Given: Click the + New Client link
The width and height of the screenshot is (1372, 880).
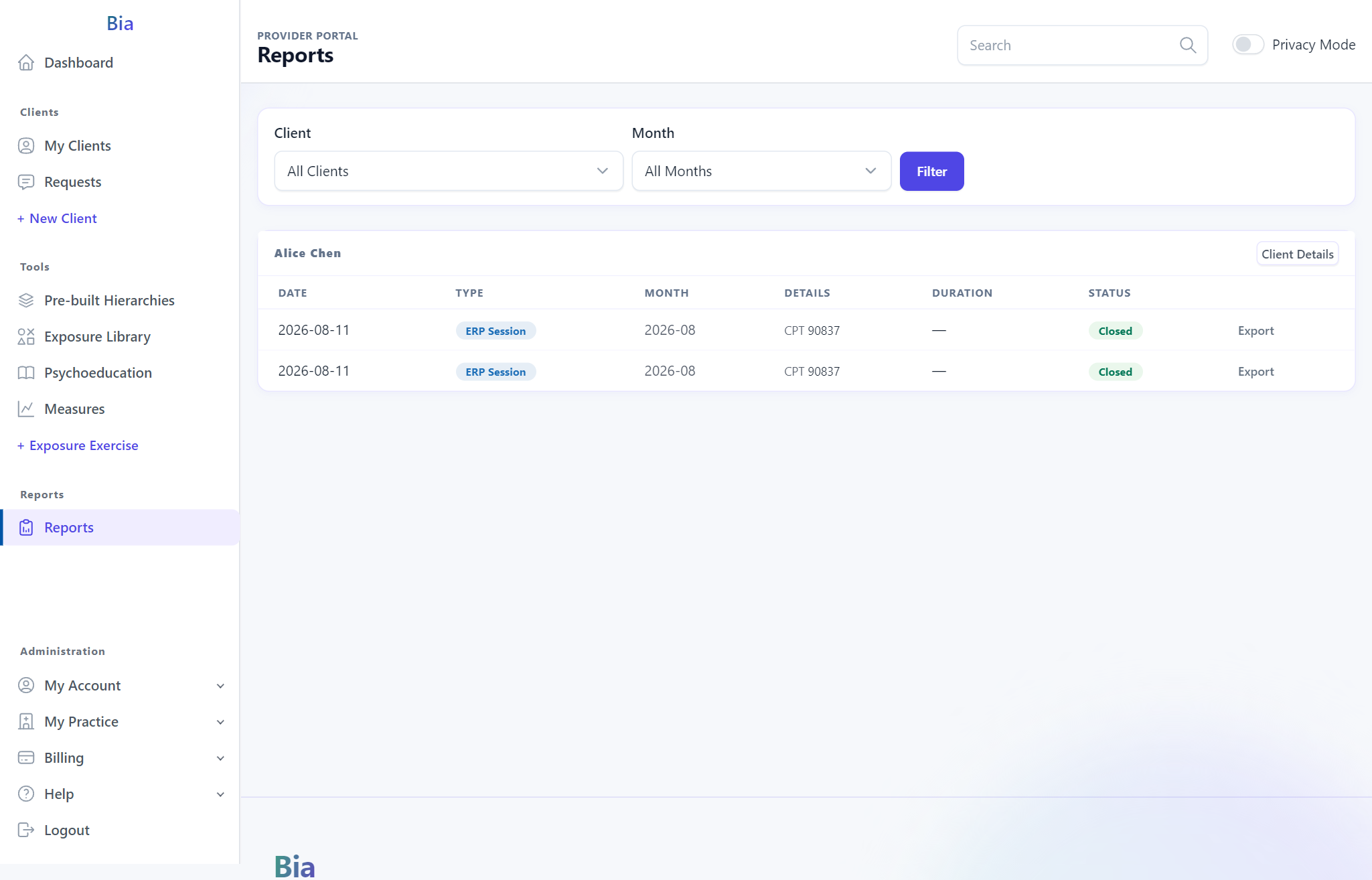Looking at the screenshot, I should (57, 218).
